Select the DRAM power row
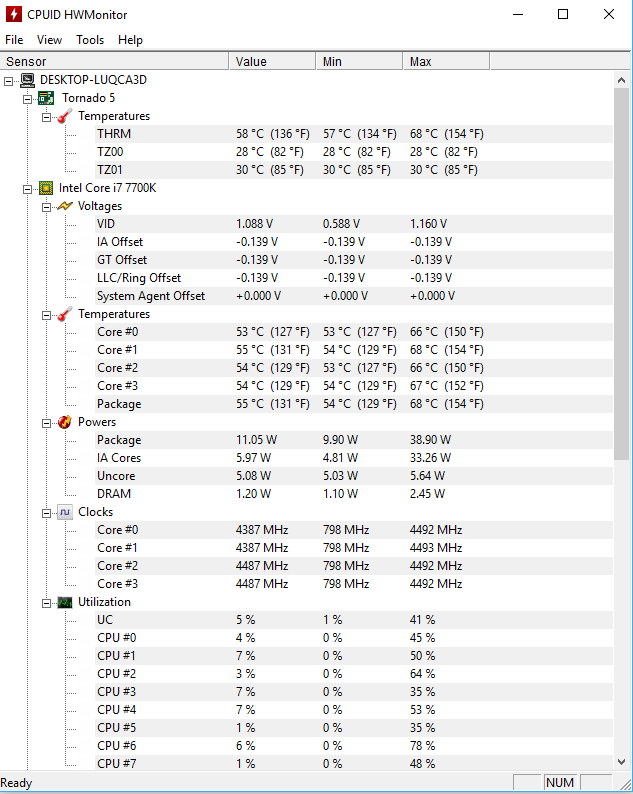 [354, 494]
